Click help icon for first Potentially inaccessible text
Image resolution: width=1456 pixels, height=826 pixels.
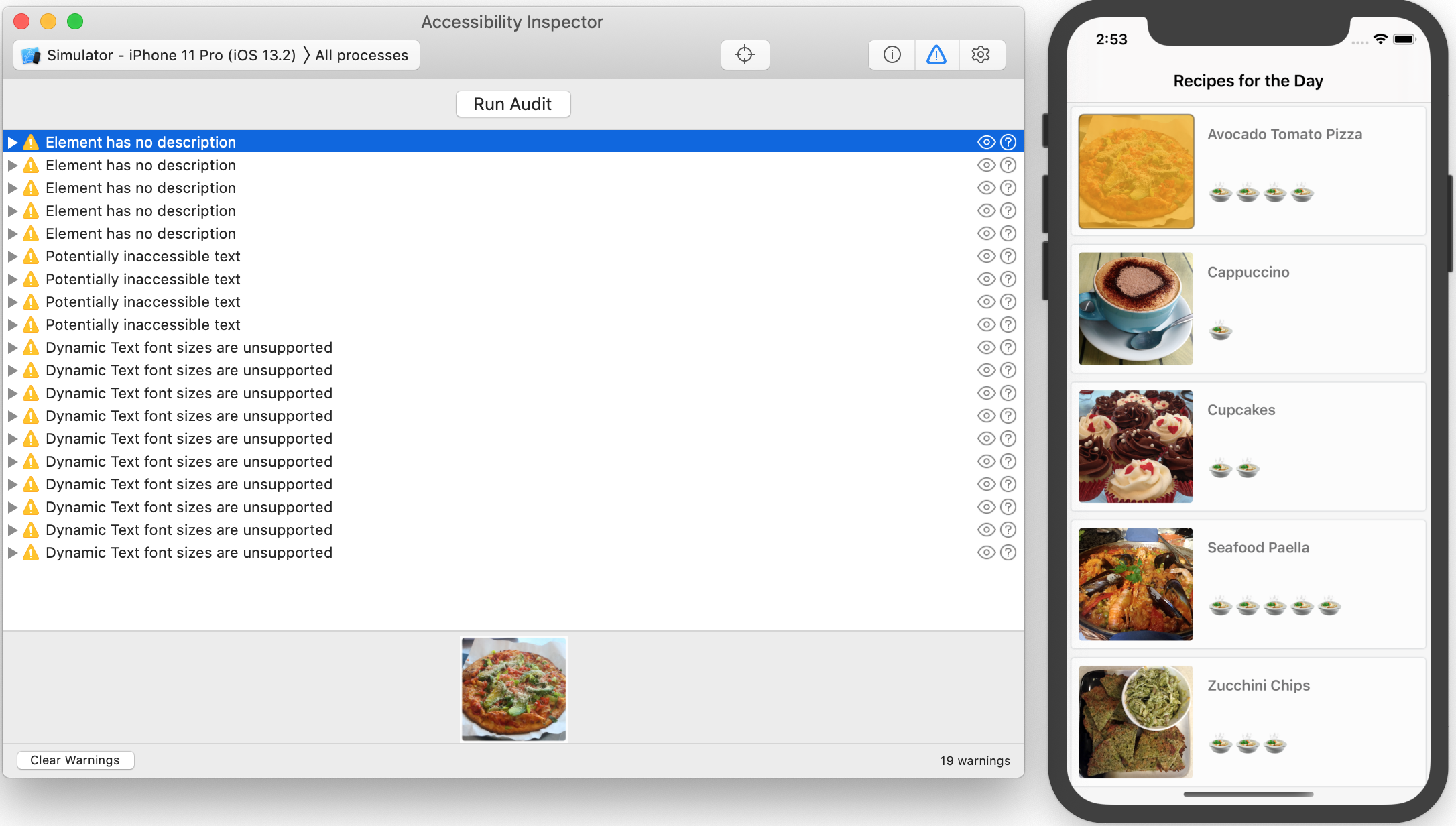1008,256
